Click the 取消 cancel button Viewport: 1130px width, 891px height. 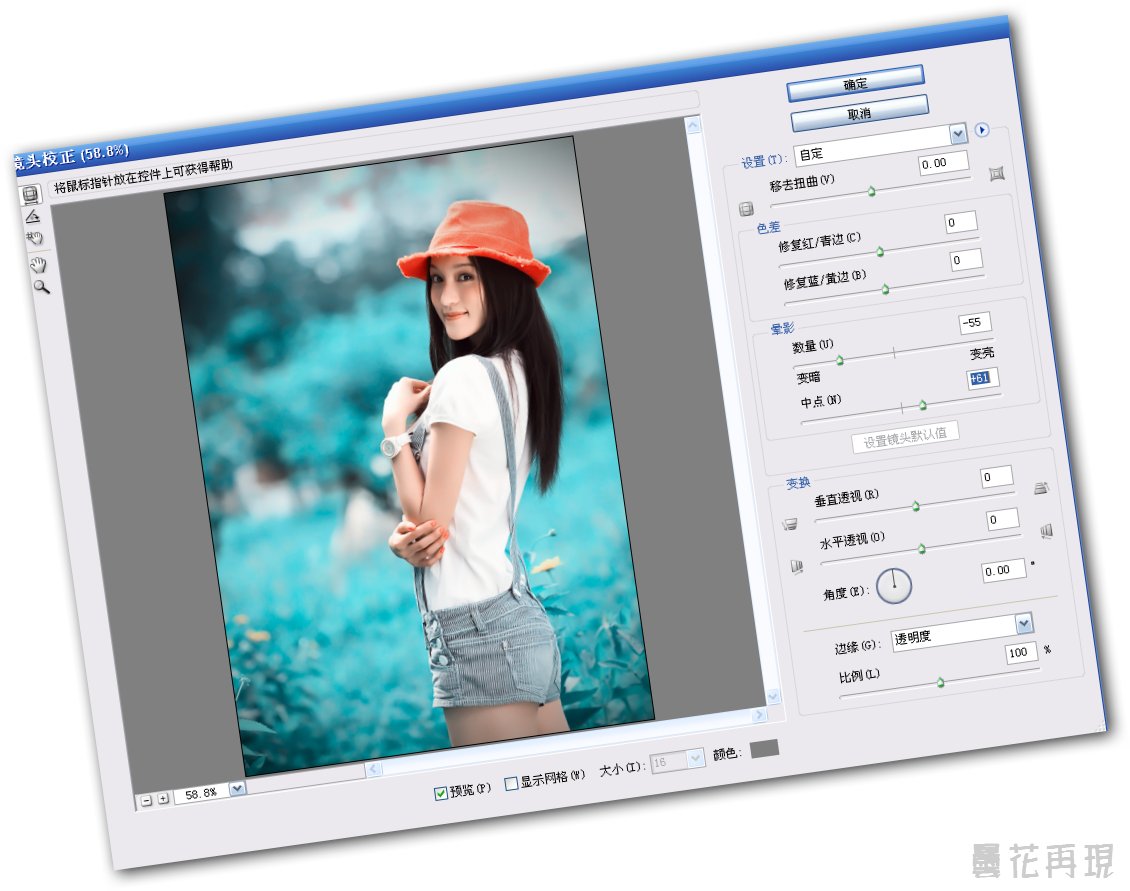point(859,114)
